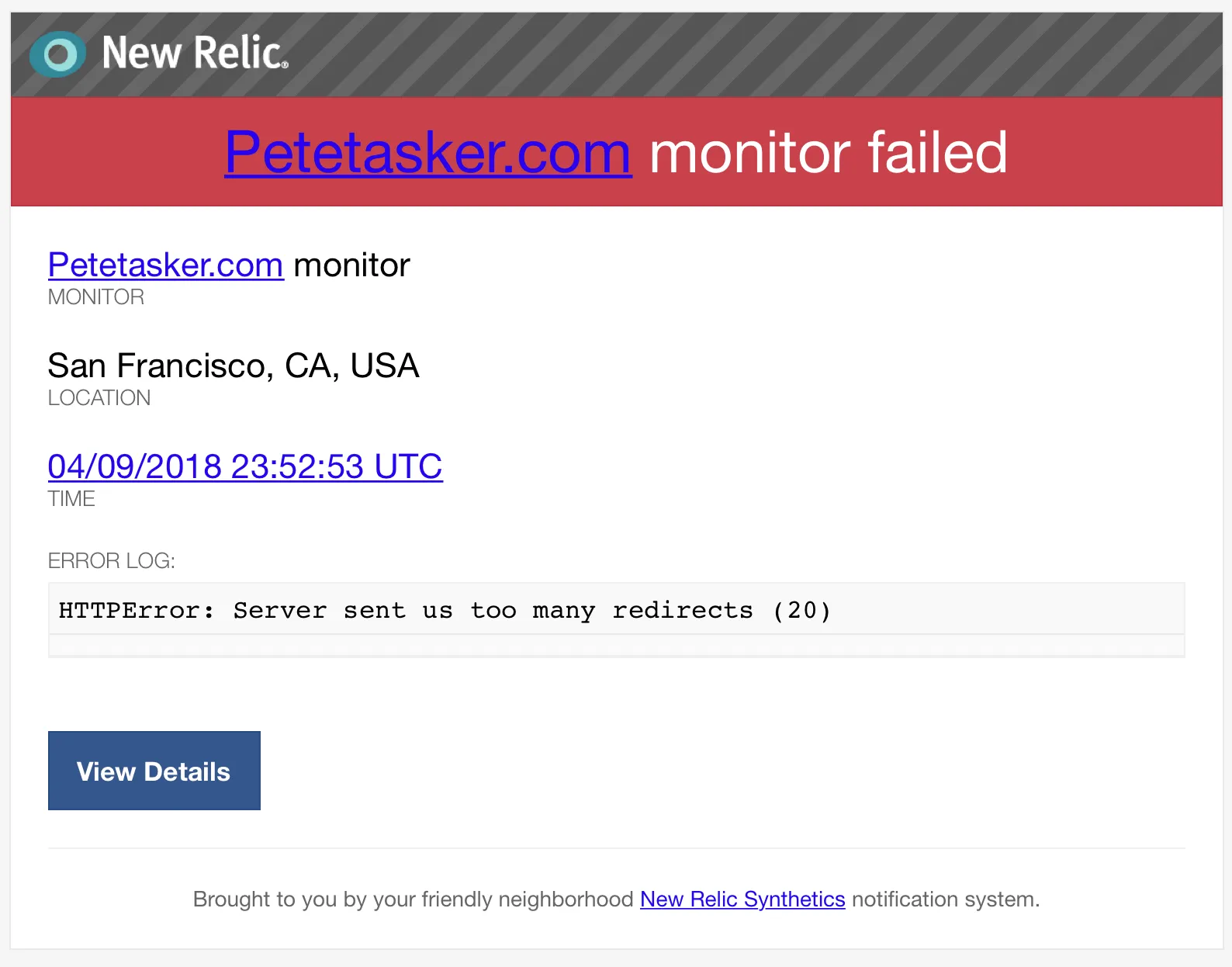Click the San Francisco, CA, USA text
1232x967 pixels.
(233, 366)
